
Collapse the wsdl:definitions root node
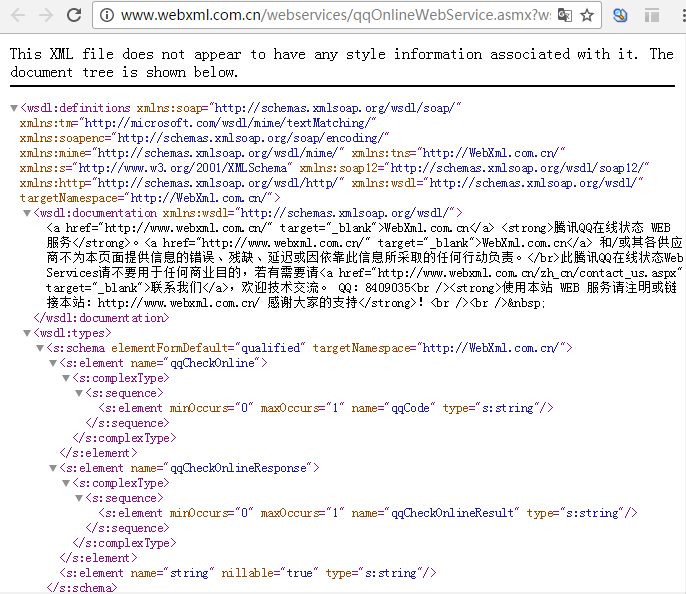(14, 108)
